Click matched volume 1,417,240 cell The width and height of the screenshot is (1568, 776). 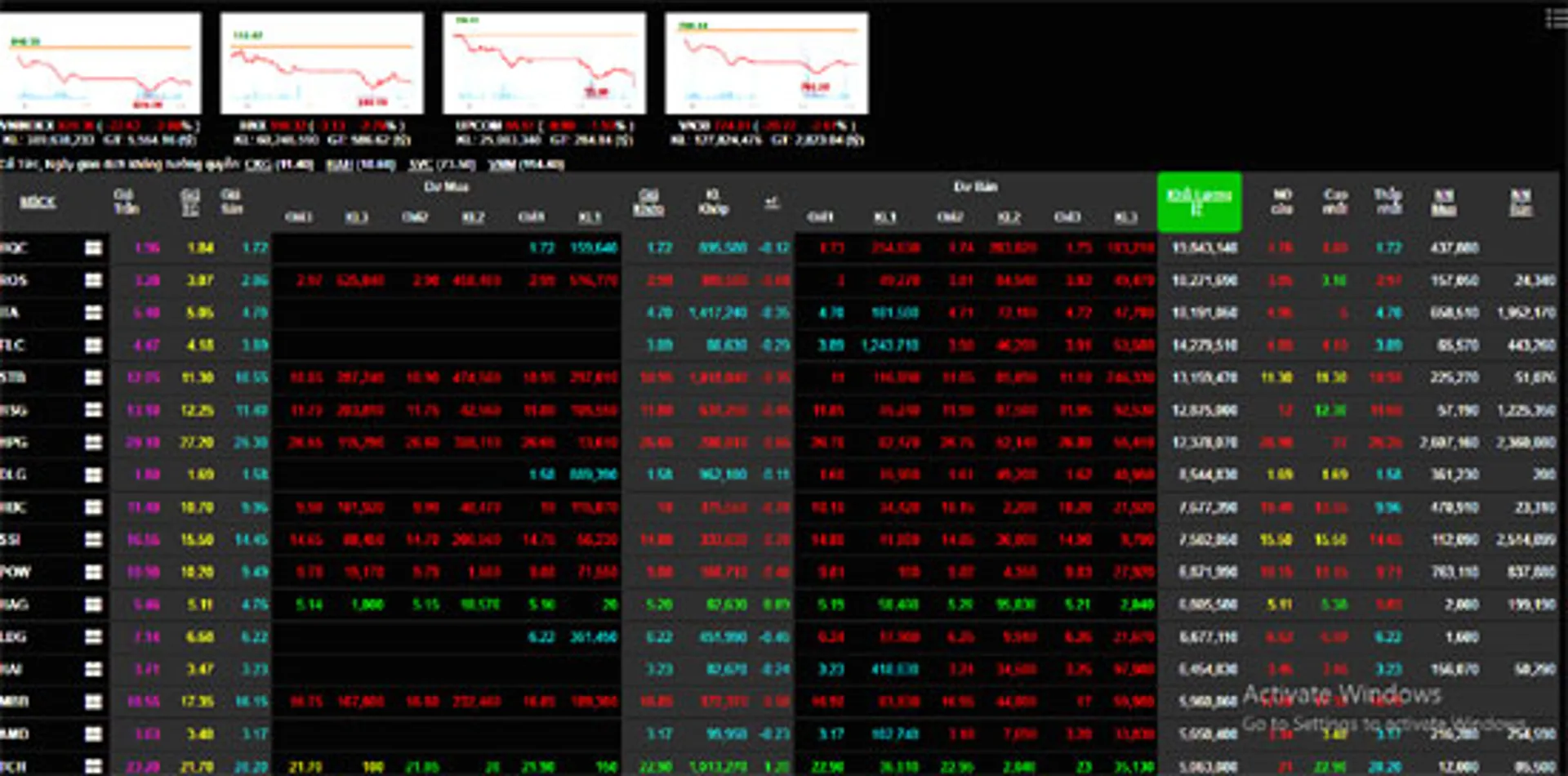718,313
